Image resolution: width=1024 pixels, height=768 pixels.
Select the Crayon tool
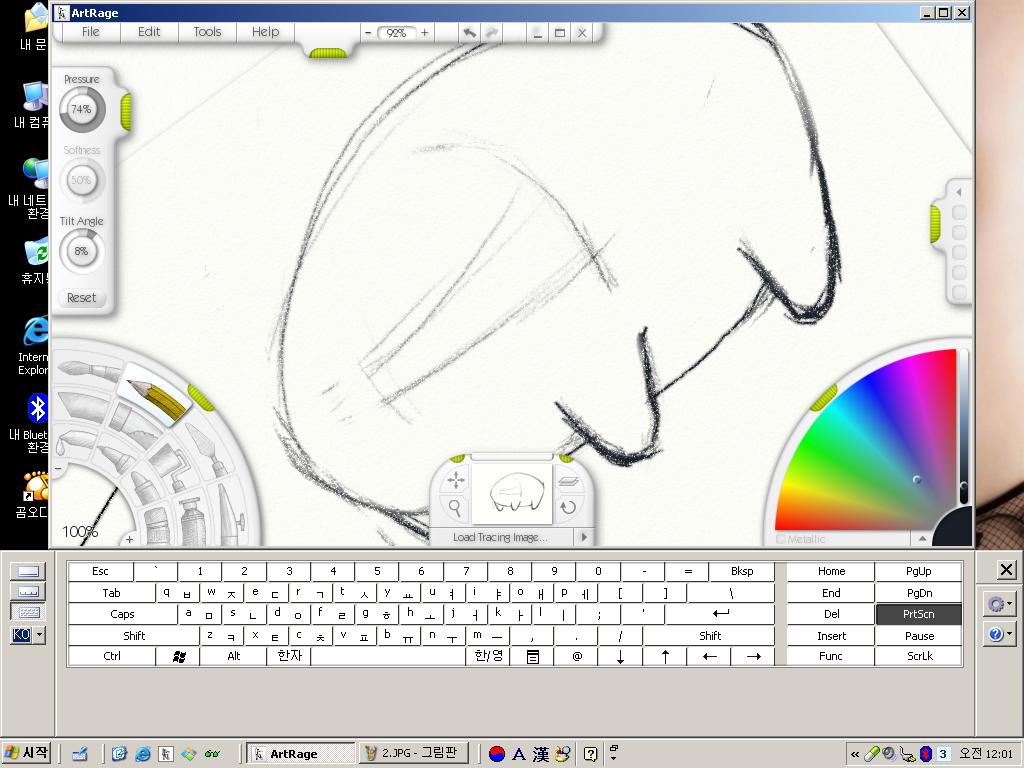[144, 486]
